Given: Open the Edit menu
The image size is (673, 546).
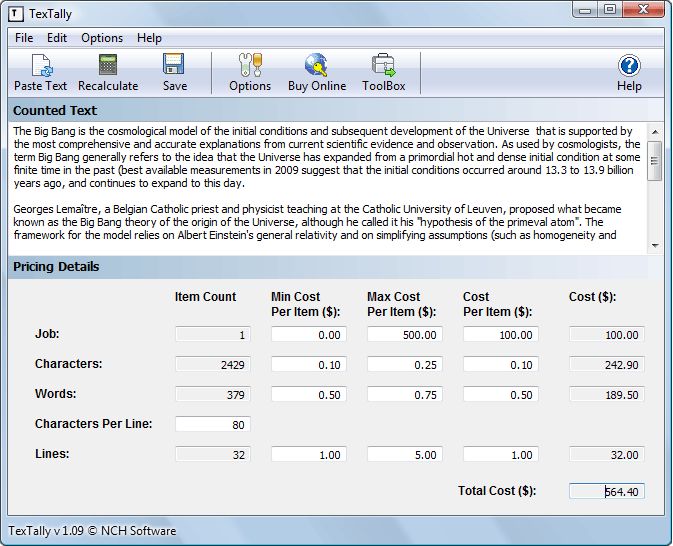Looking at the screenshot, I should click(57, 38).
